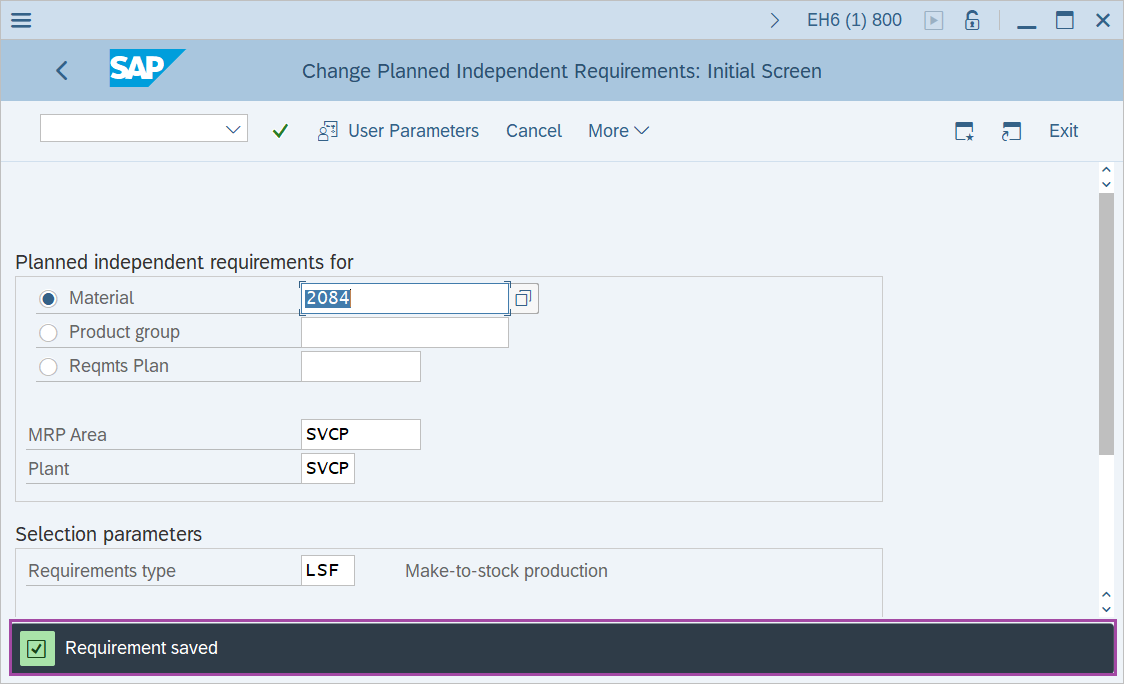Open the hamburger menu icon

(20, 20)
